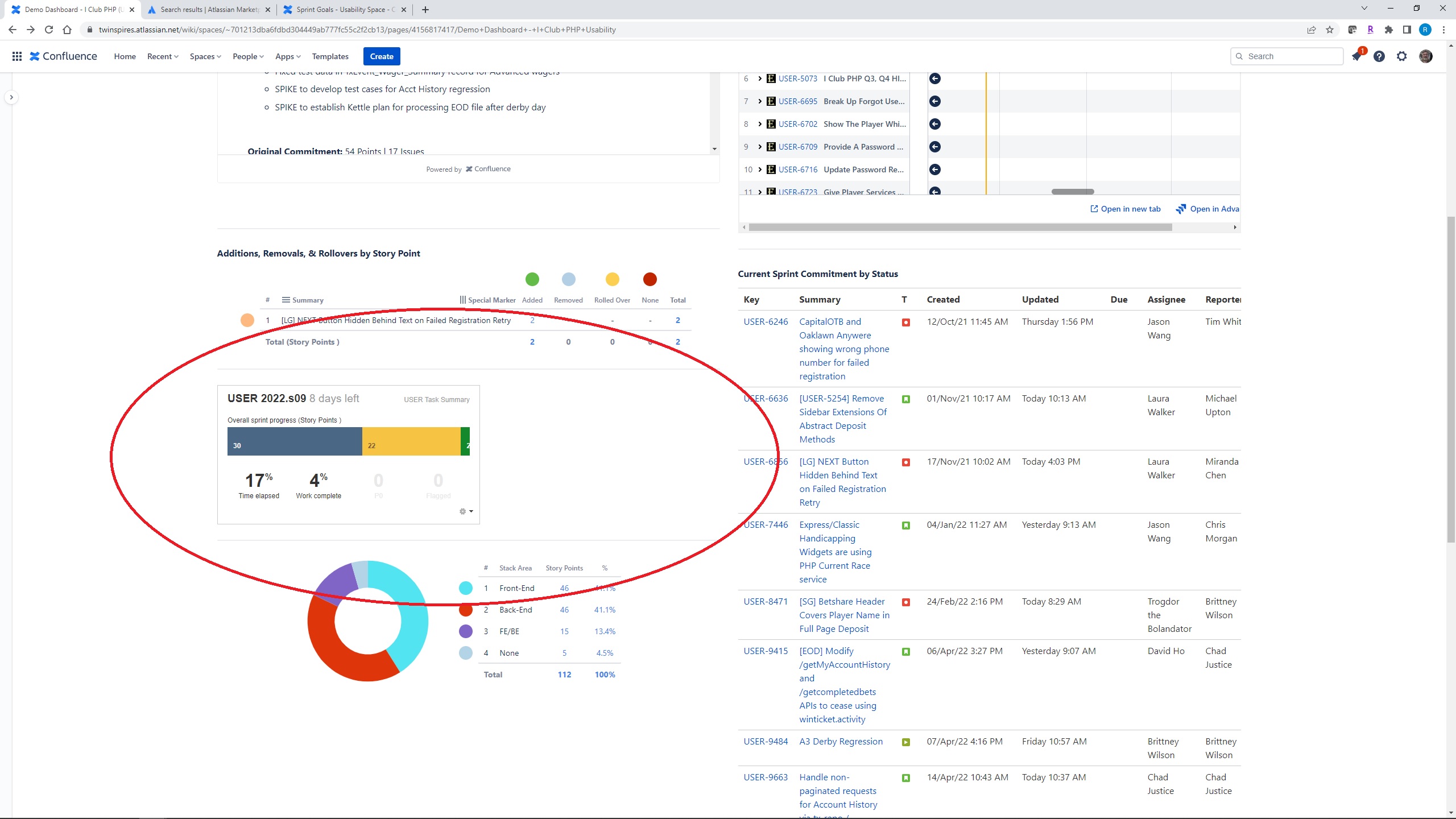Click the yellow Rolled Over legend circle
1456x819 pixels.
pyautogui.click(x=612, y=279)
